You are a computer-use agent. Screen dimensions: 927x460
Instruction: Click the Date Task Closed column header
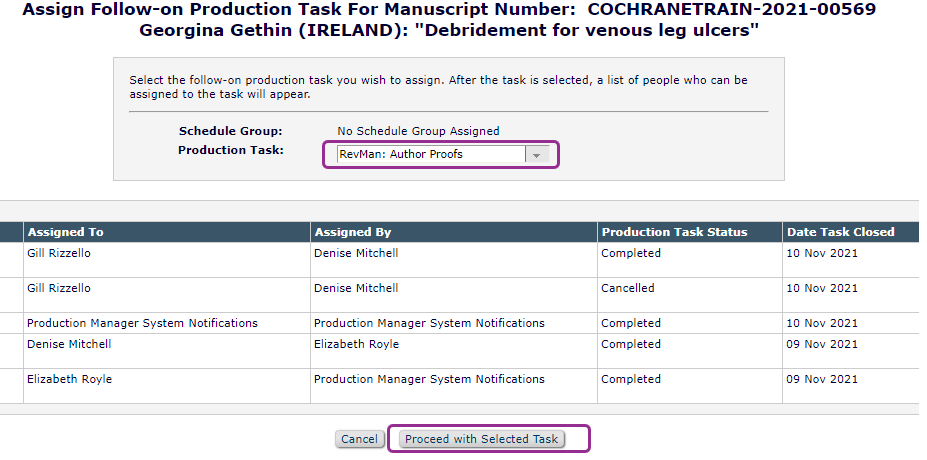pos(840,232)
